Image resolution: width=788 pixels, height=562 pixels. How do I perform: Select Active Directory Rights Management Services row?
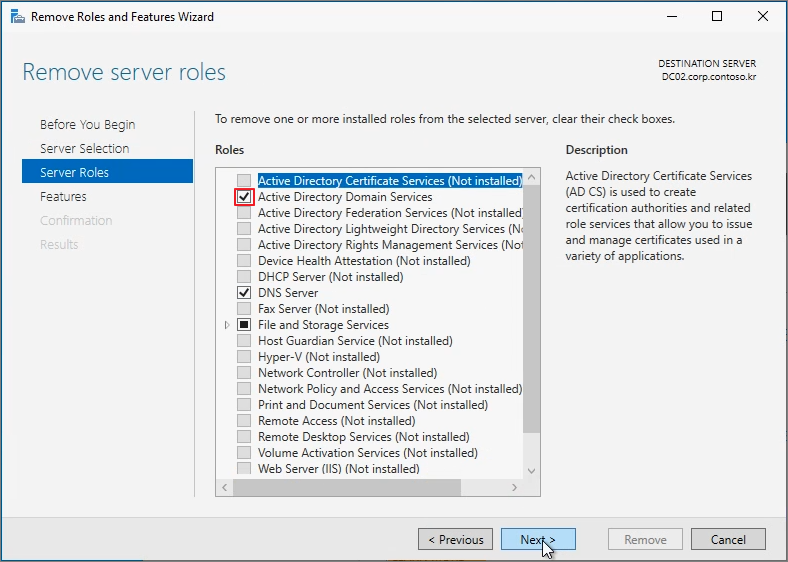coord(390,245)
